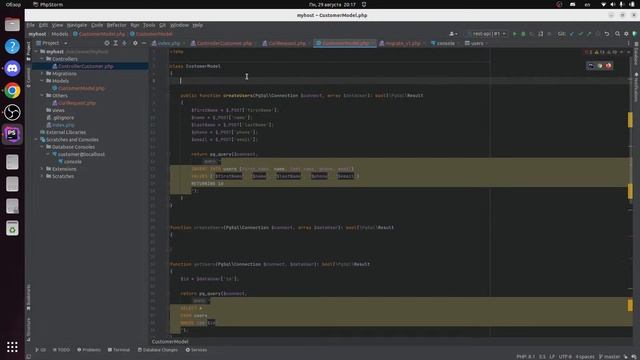Expand the Migrations folder
The height and width of the screenshot is (360, 640).
click(x=42, y=74)
